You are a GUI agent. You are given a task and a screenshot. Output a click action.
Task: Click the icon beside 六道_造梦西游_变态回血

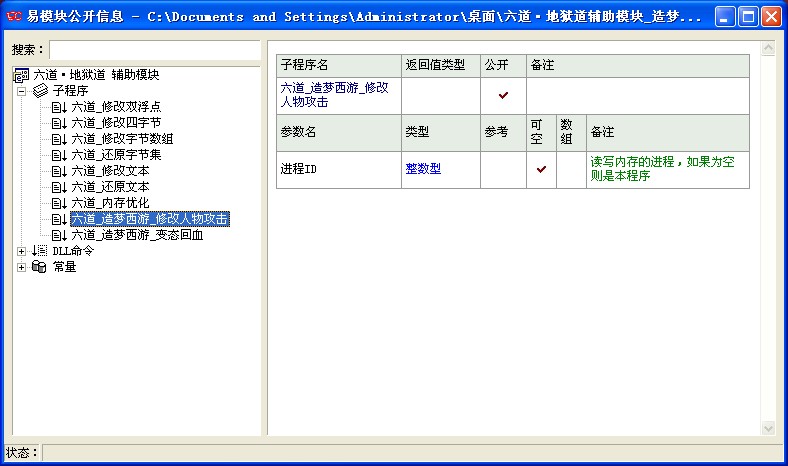coord(59,235)
